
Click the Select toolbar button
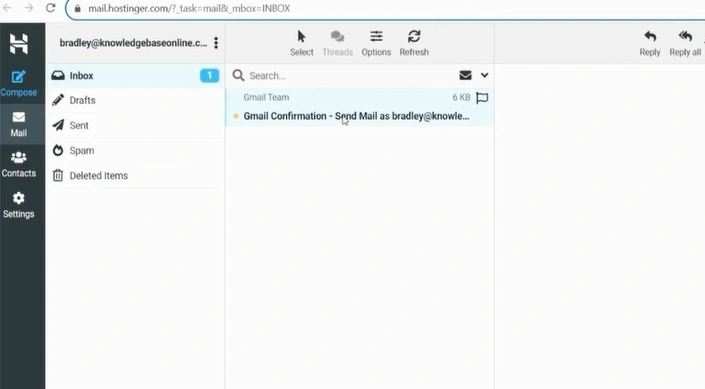(x=302, y=43)
